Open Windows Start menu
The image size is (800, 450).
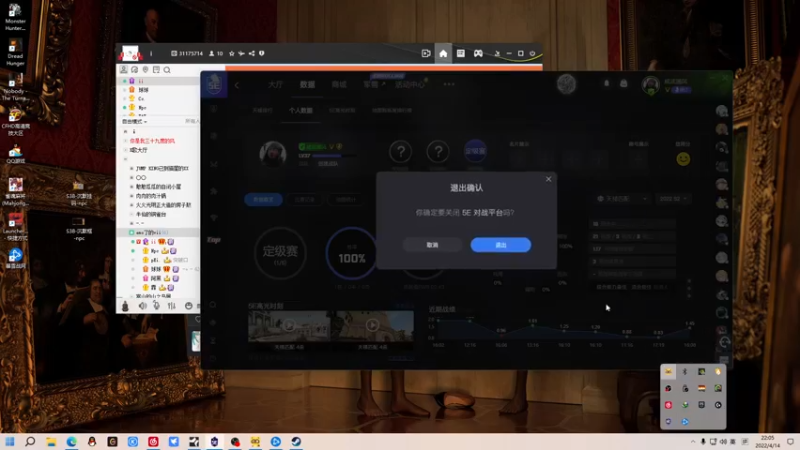tap(10, 441)
